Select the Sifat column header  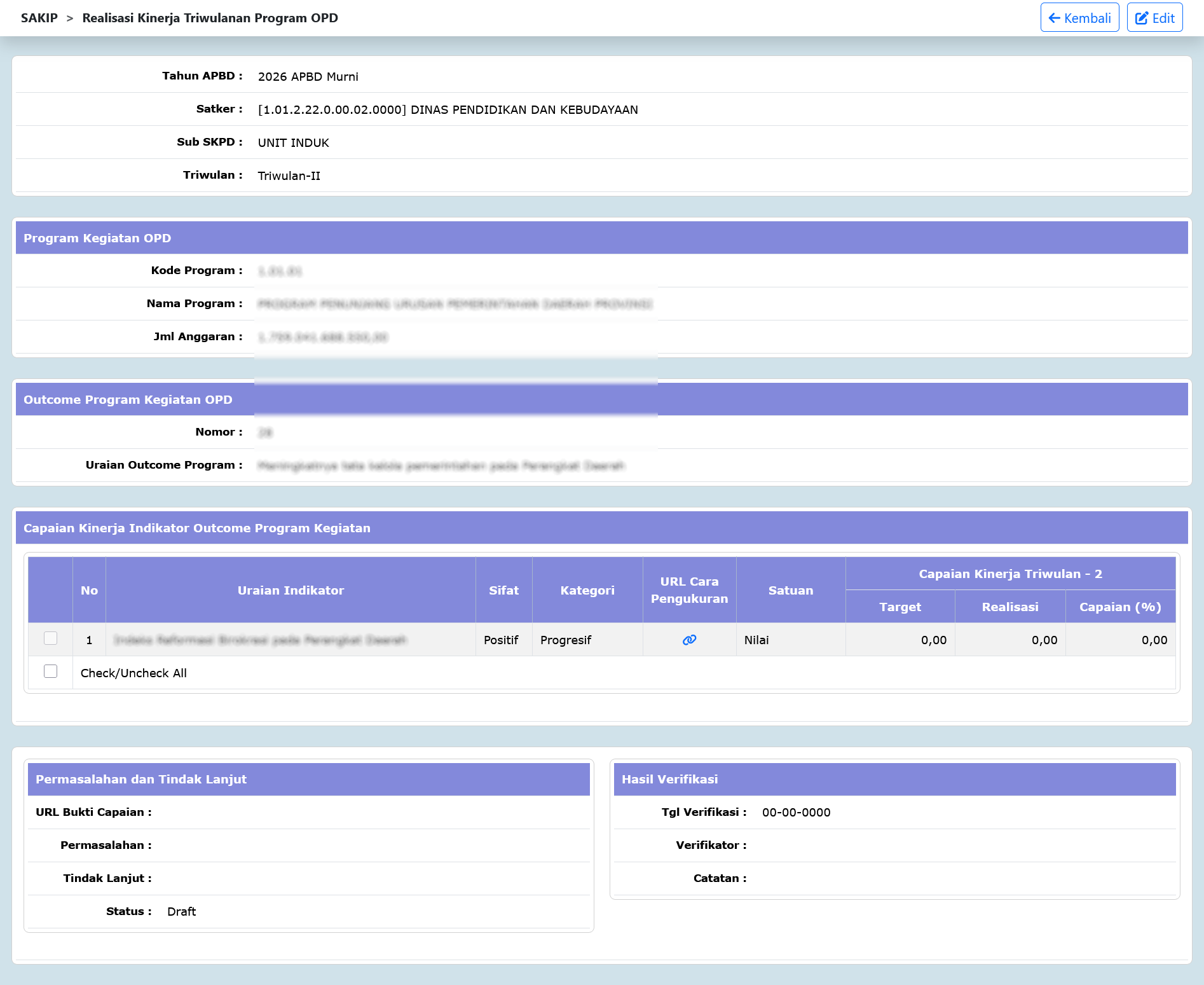coord(503,590)
